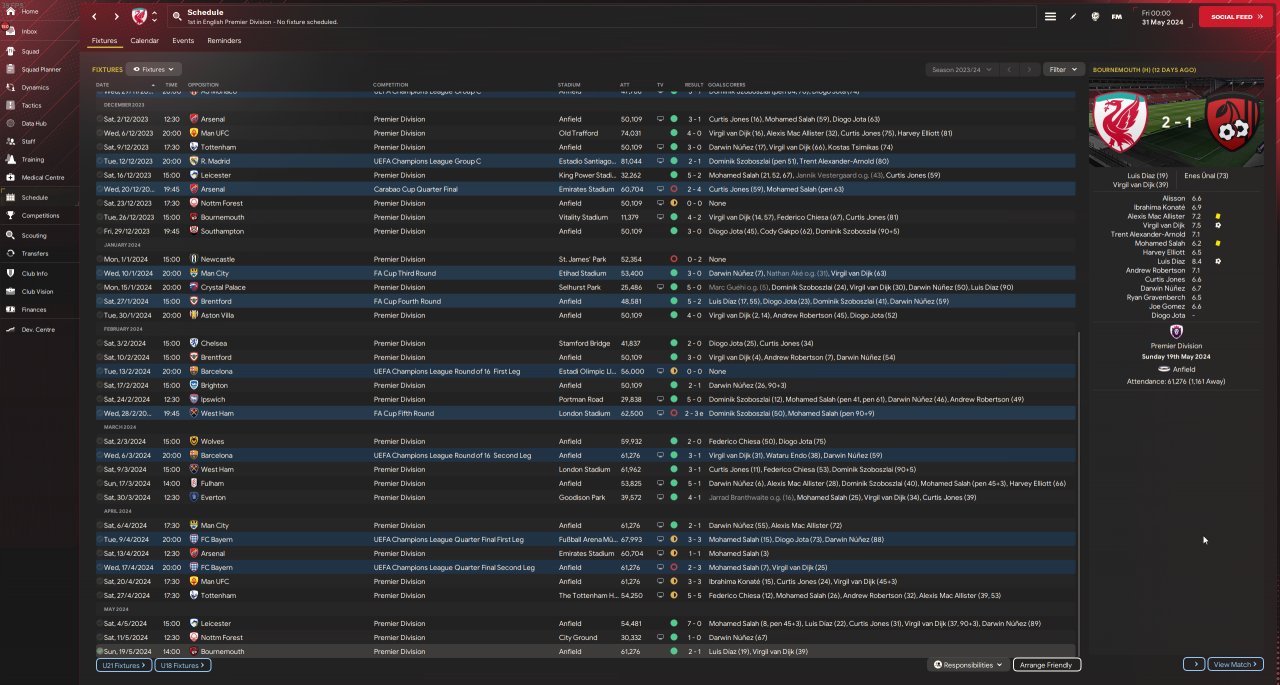Screen dimensions: 1280x685
Task: Open the Squad sidebar icon
Action: [9, 51]
